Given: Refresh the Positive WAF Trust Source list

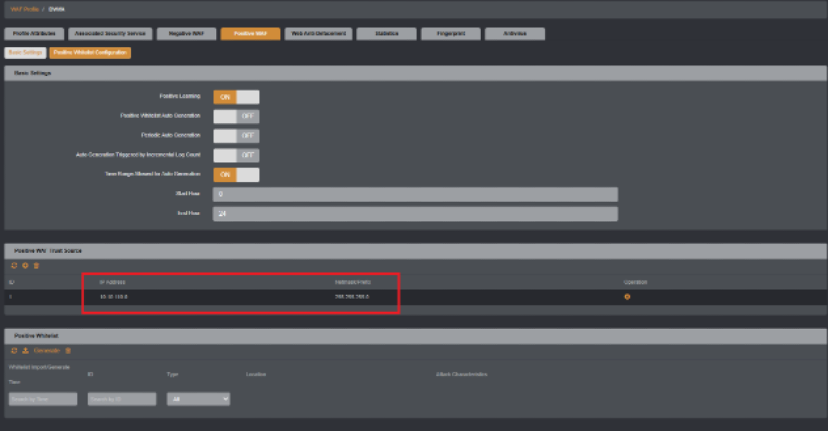Looking at the screenshot, I should (14, 266).
